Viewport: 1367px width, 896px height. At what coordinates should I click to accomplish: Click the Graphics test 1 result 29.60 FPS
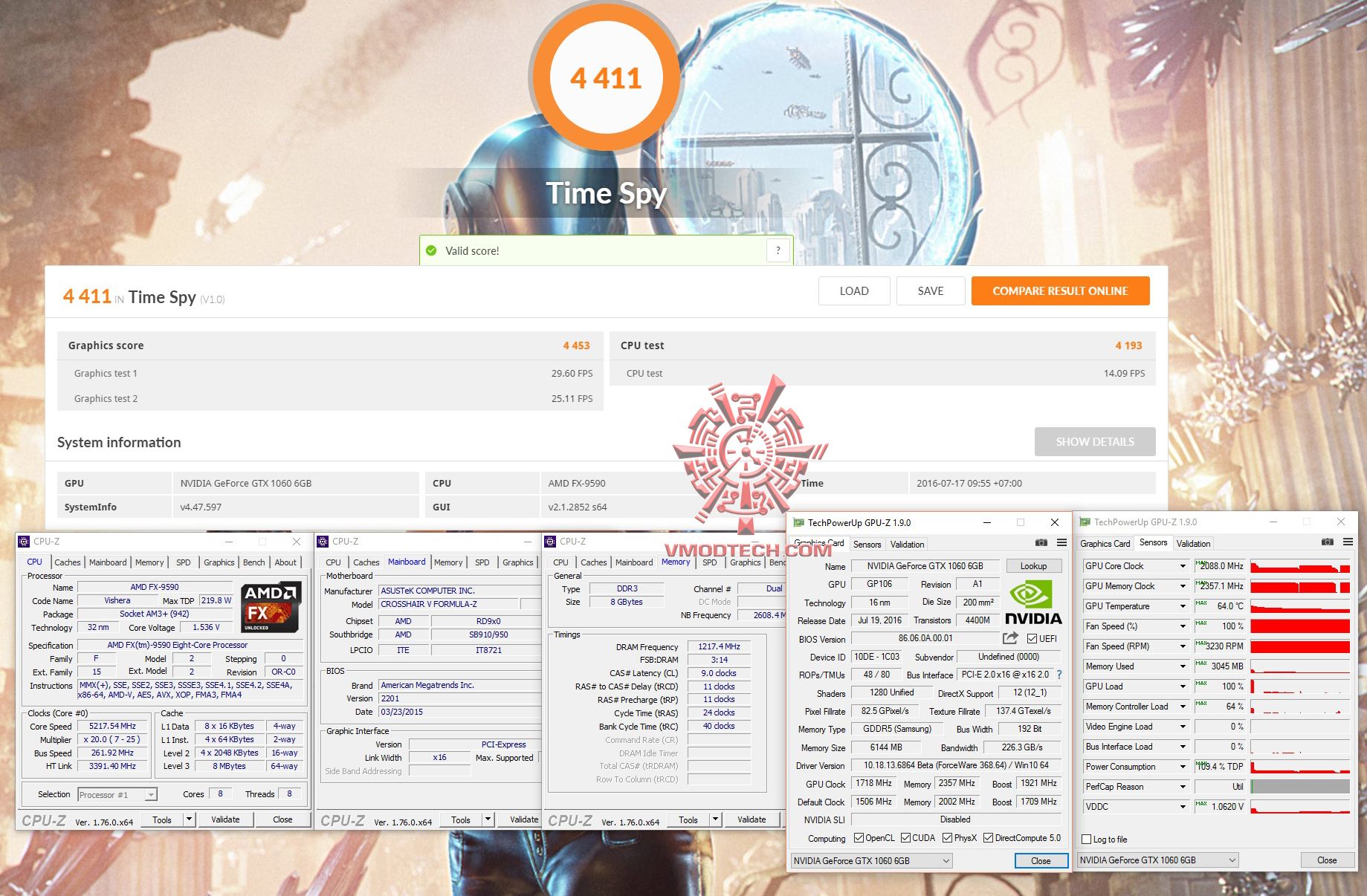(x=572, y=374)
